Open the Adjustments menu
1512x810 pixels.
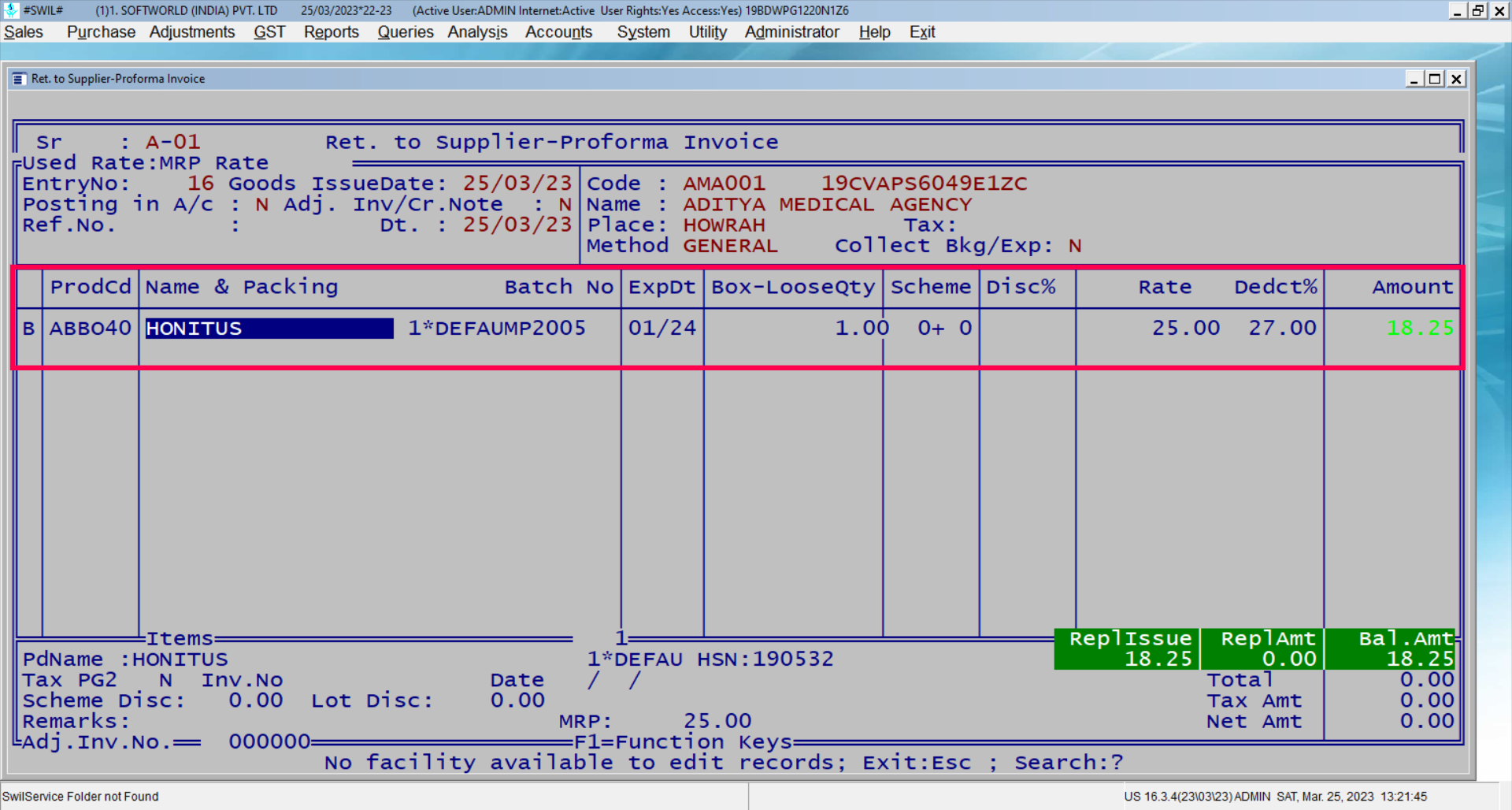click(x=192, y=32)
